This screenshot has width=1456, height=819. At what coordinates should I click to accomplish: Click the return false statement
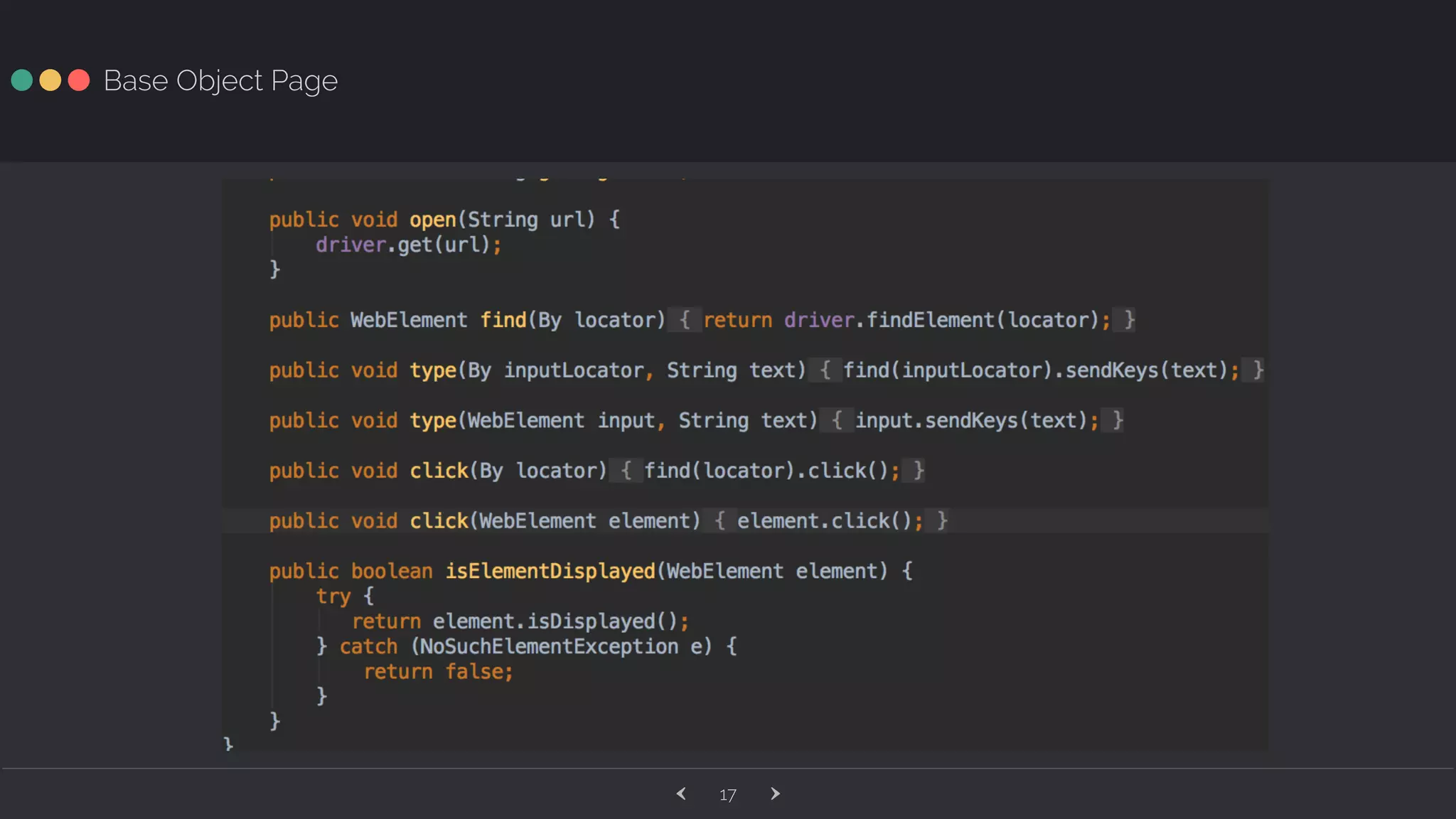coord(438,671)
